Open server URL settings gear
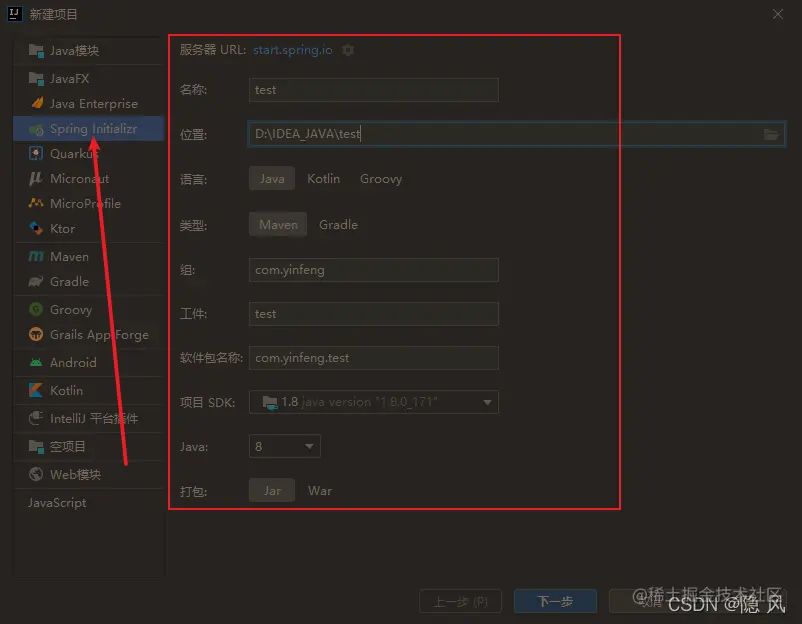Image resolution: width=802 pixels, height=624 pixels. (x=346, y=49)
